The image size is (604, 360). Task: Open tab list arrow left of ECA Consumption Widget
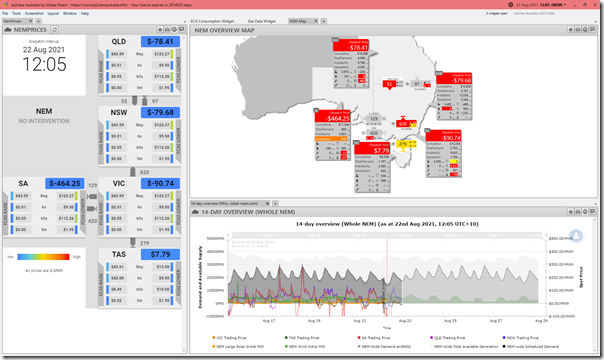click(184, 21)
